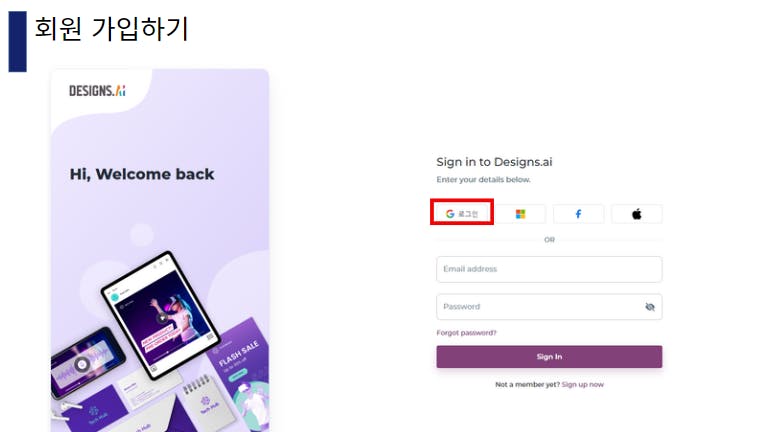Click the "Enter your details below" text

483,180
